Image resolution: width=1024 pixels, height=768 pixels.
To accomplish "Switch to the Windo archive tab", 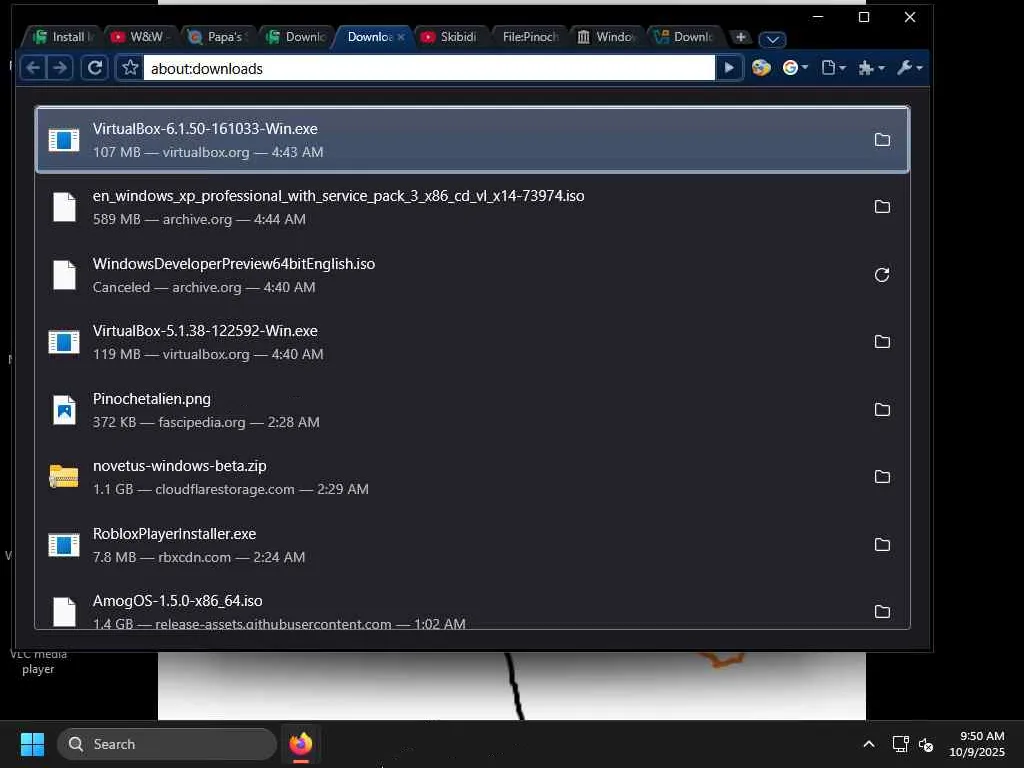I will 607,37.
